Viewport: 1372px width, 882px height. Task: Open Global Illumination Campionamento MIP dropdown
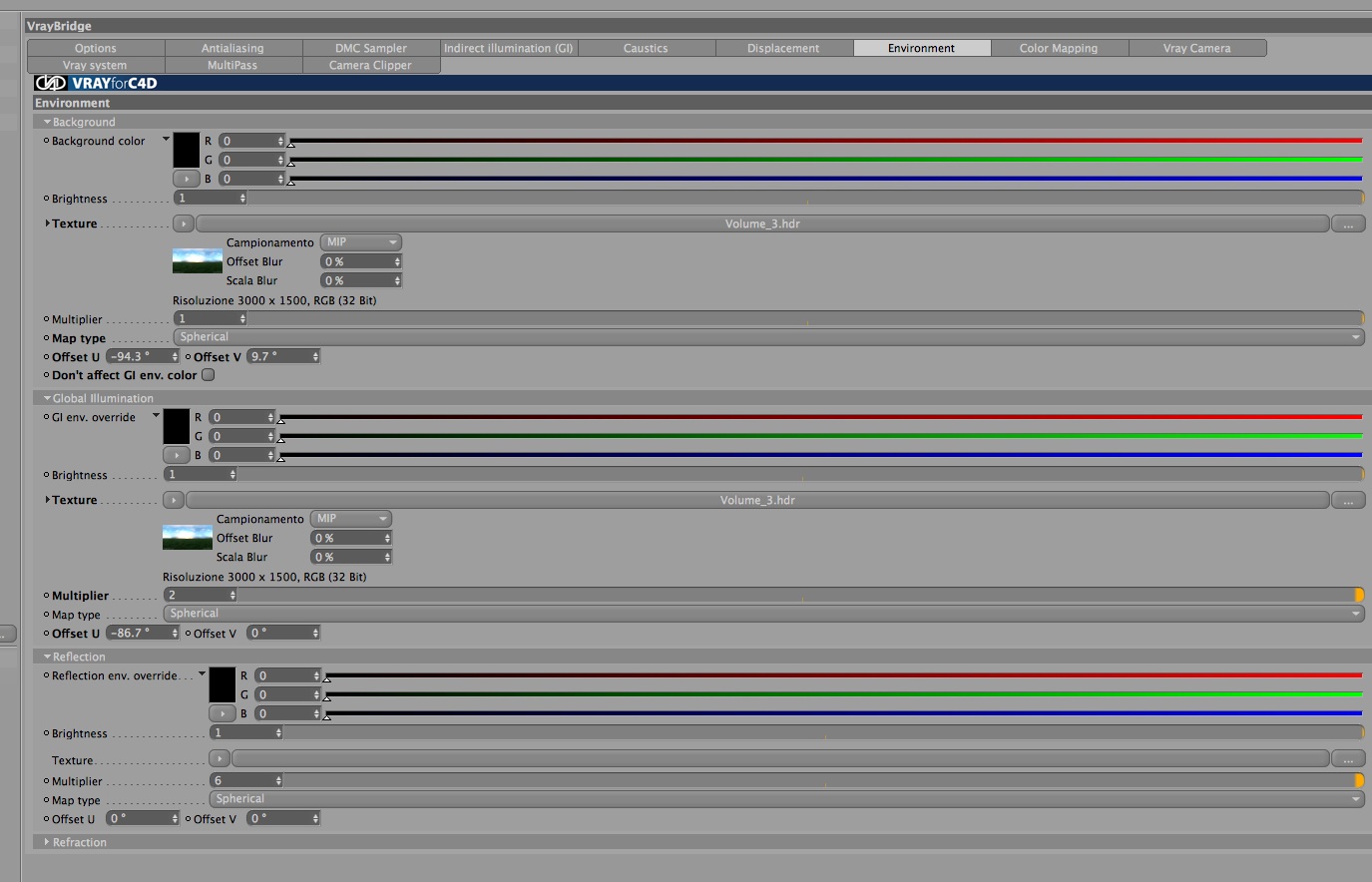click(x=351, y=519)
